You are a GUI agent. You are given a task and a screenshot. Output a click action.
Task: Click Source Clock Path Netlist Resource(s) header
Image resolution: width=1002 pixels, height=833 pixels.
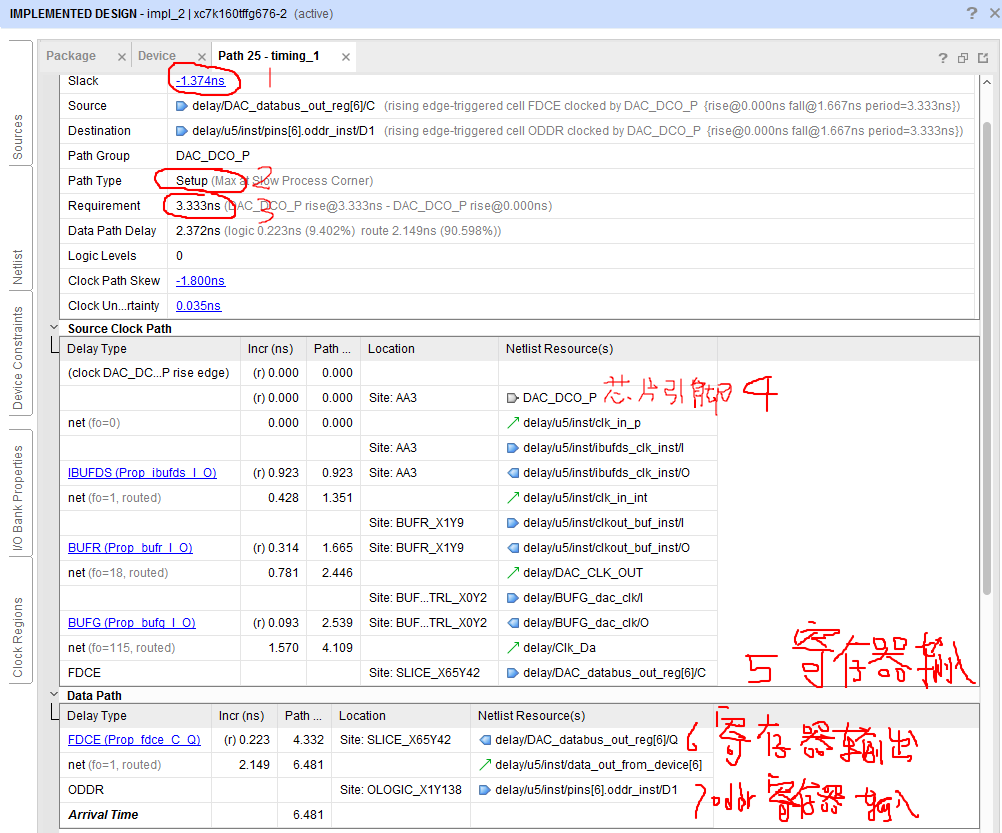(608, 349)
